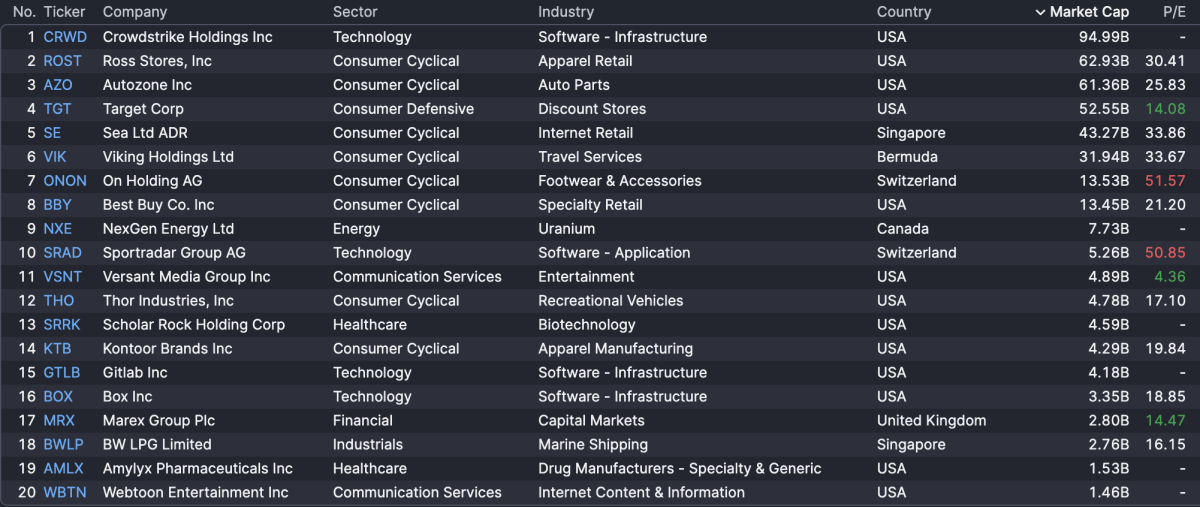Image resolution: width=1200 pixels, height=507 pixels.
Task: Click the No. column header
Action: [24, 12]
